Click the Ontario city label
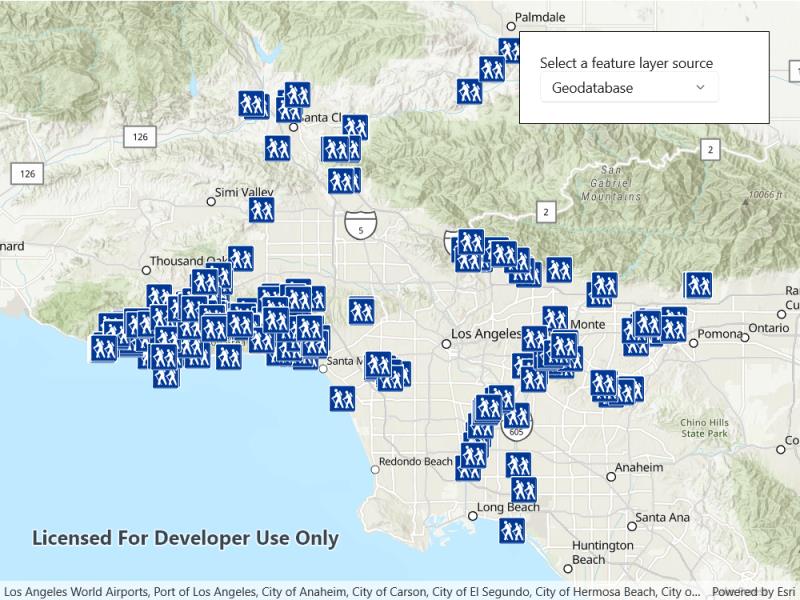 [x=769, y=328]
